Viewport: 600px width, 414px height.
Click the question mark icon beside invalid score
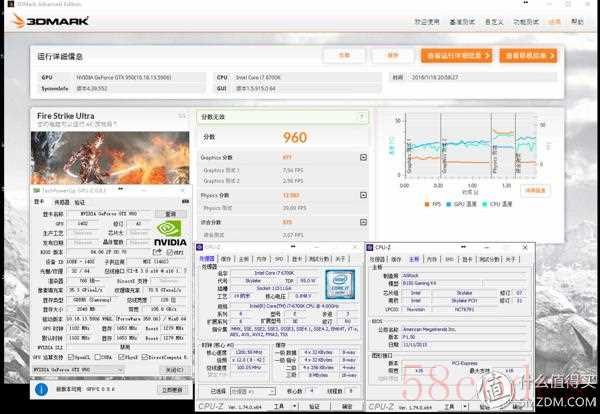coord(361,117)
